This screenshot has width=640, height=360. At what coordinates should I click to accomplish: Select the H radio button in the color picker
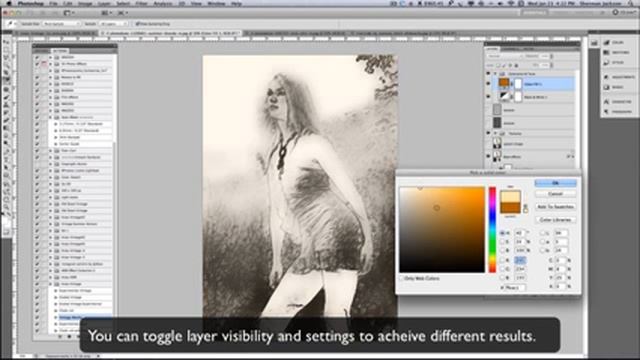pos(502,233)
